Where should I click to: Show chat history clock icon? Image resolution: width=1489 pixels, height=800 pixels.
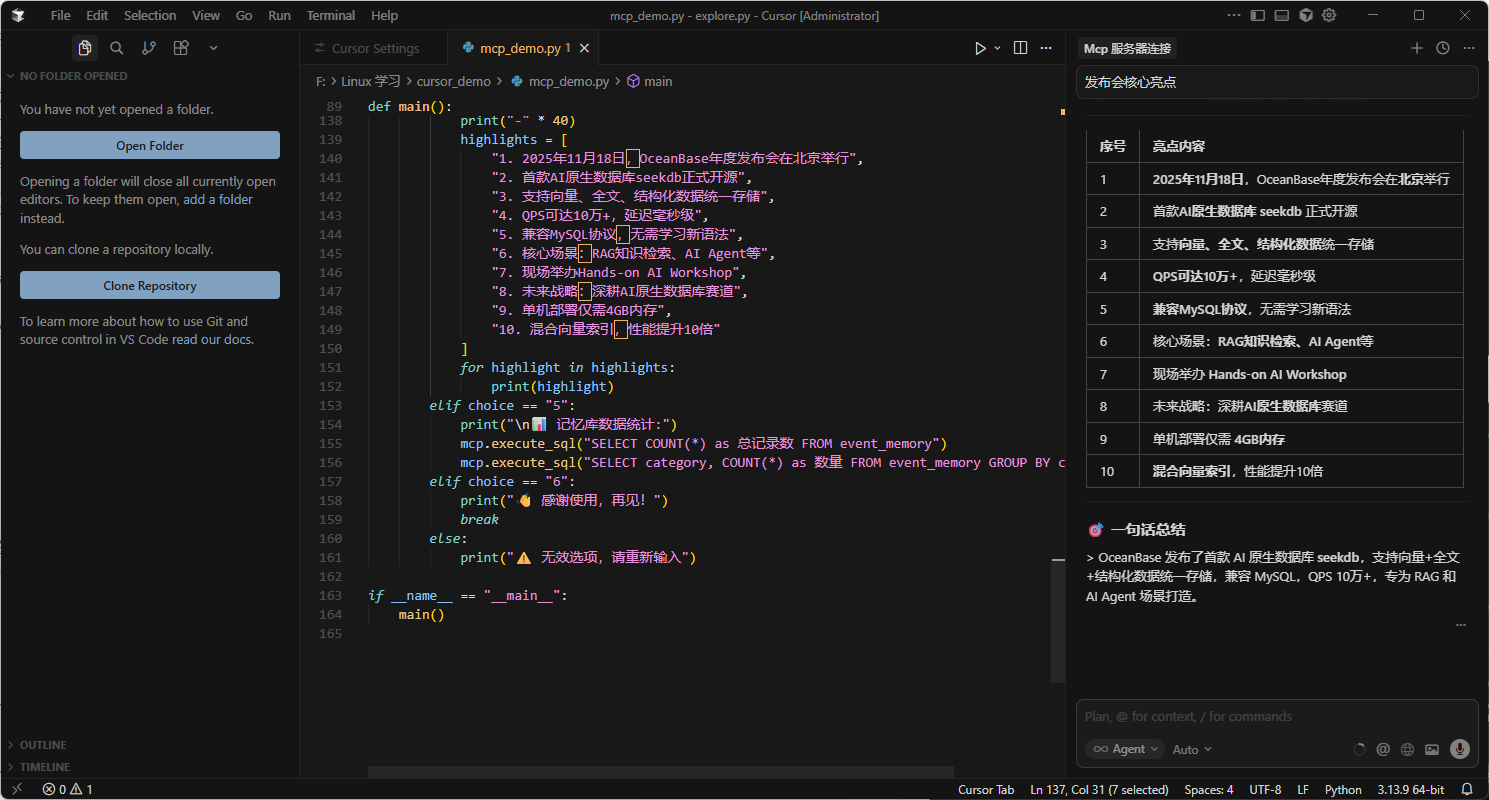tap(1442, 48)
